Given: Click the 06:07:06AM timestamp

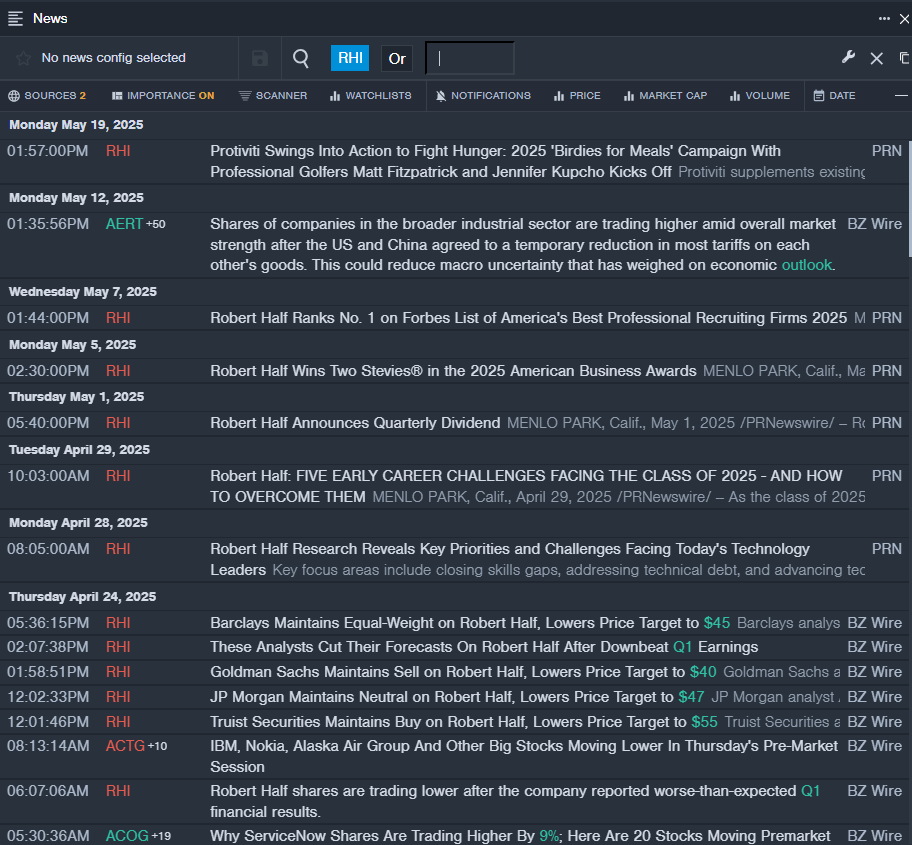Looking at the screenshot, I should [48, 791].
